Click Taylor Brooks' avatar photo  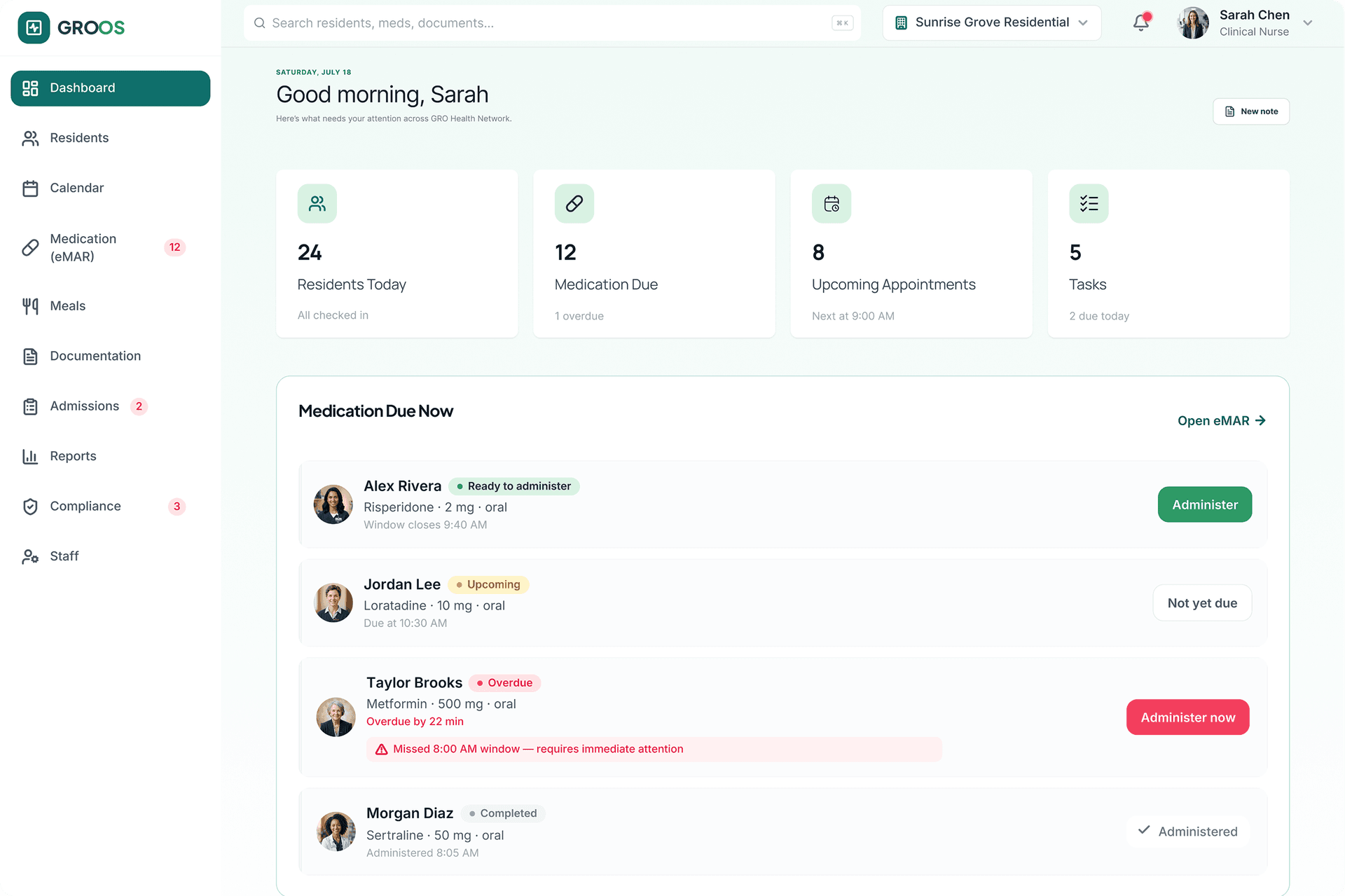336,717
